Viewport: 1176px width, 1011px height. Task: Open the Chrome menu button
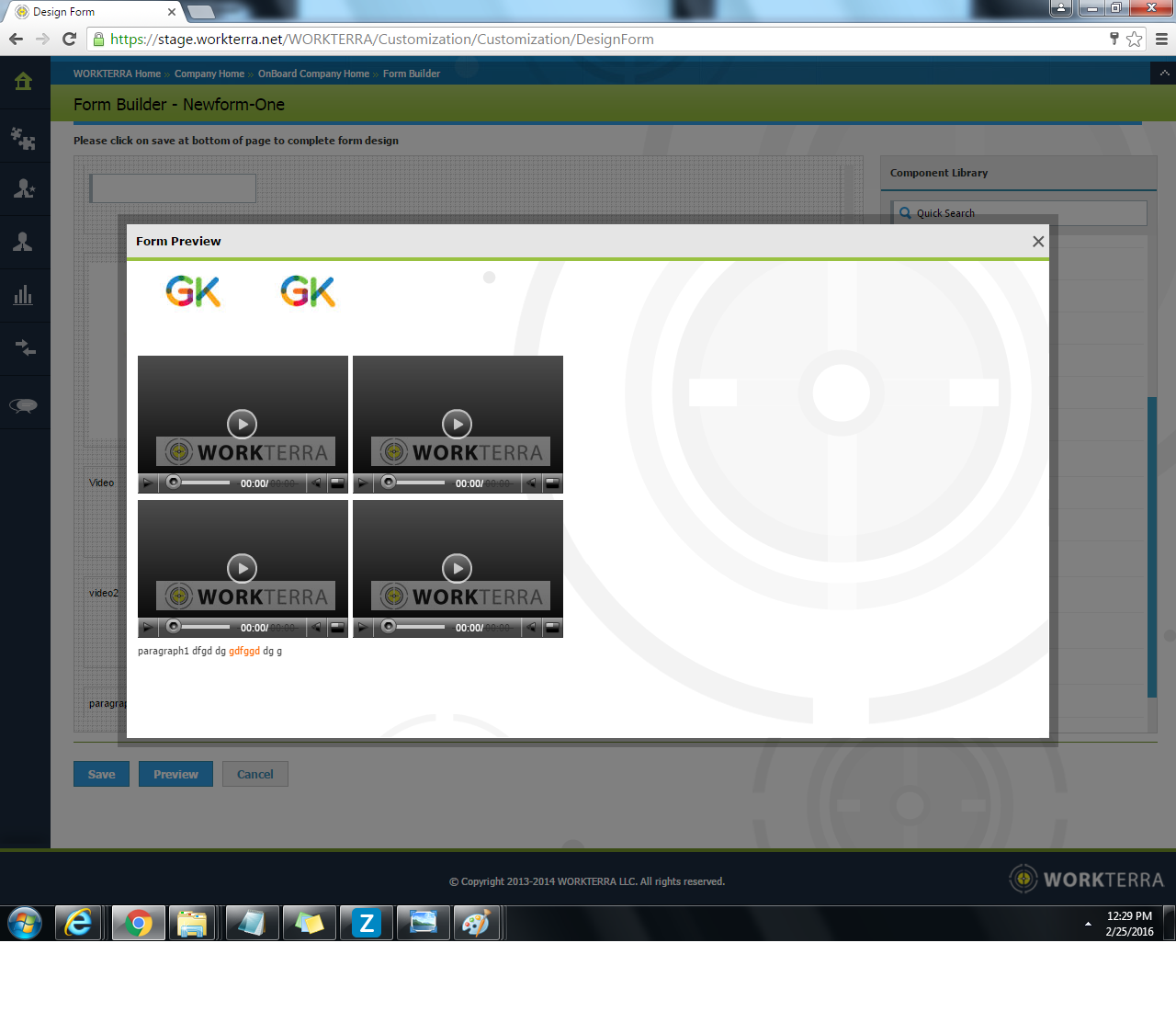pos(1161,39)
